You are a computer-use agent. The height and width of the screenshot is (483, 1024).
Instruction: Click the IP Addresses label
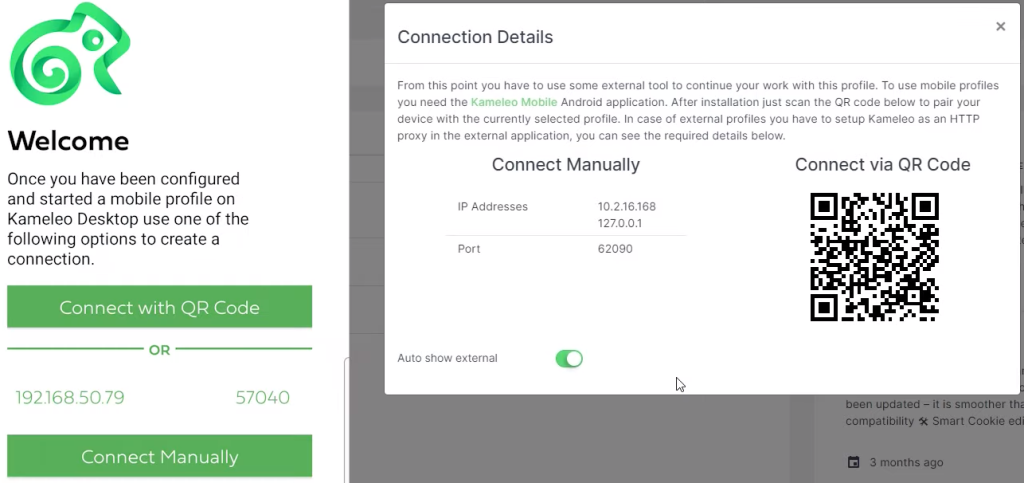(492, 206)
